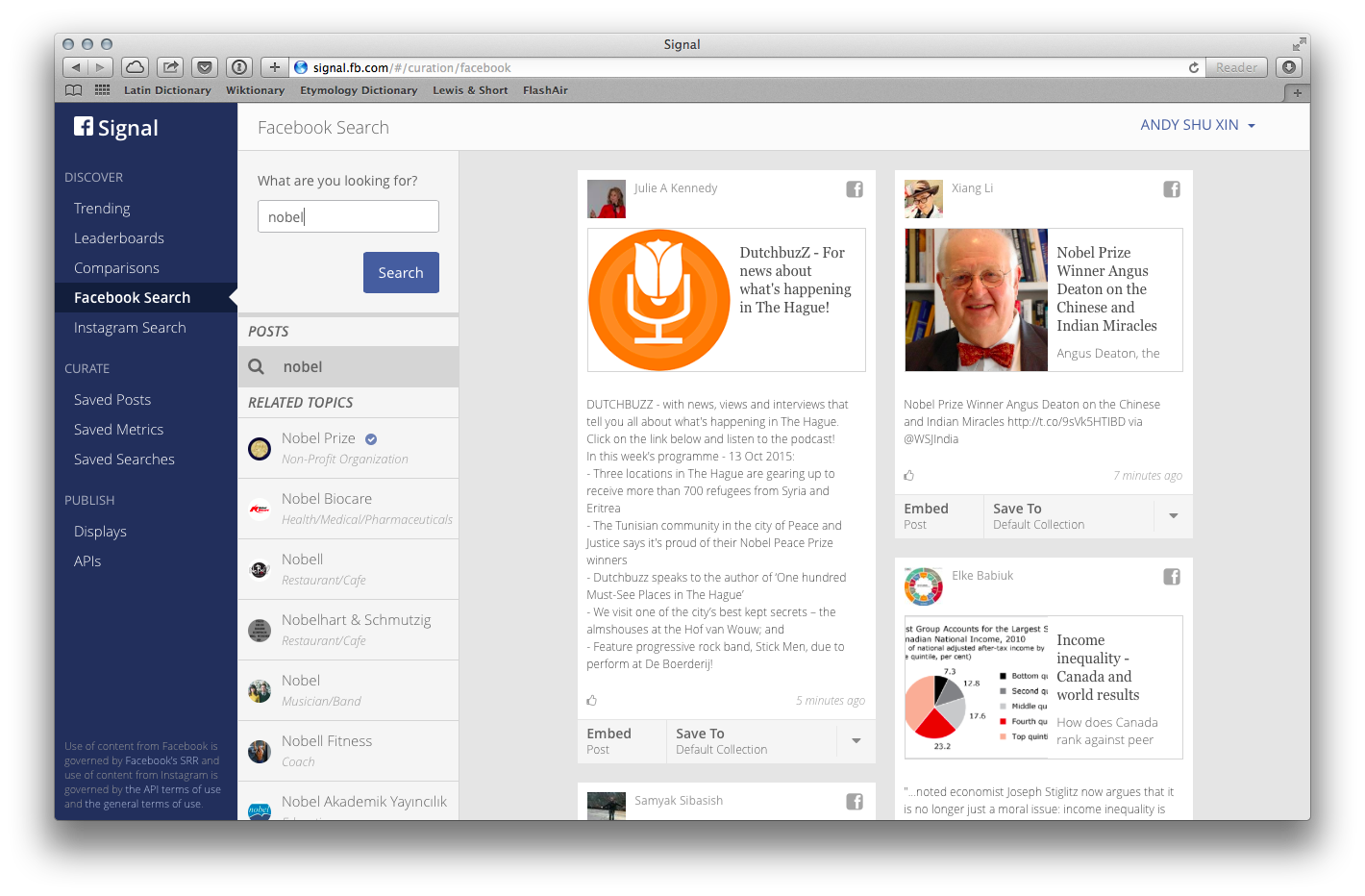Open the iCloud tabs button
Image resolution: width=1365 pixels, height=896 pixels.
pos(136,67)
